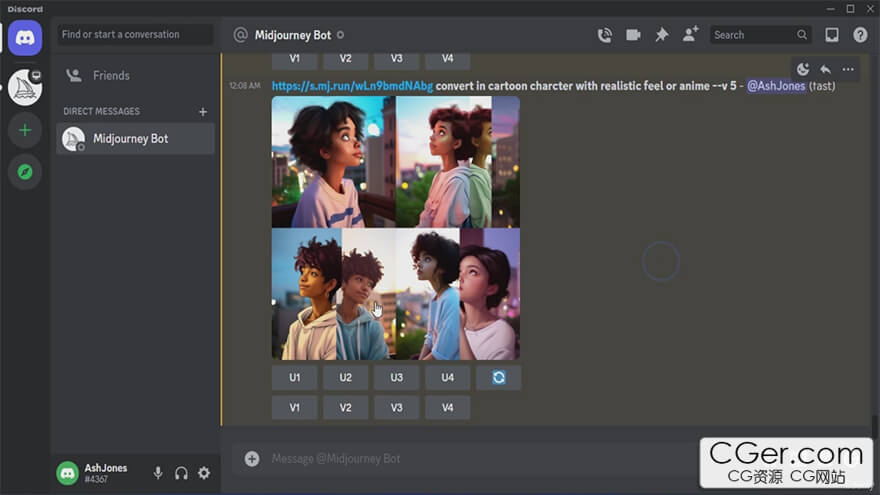880x495 pixels.
Task: Create DM plus icon beside Direct Messages
Action: [x=203, y=112]
